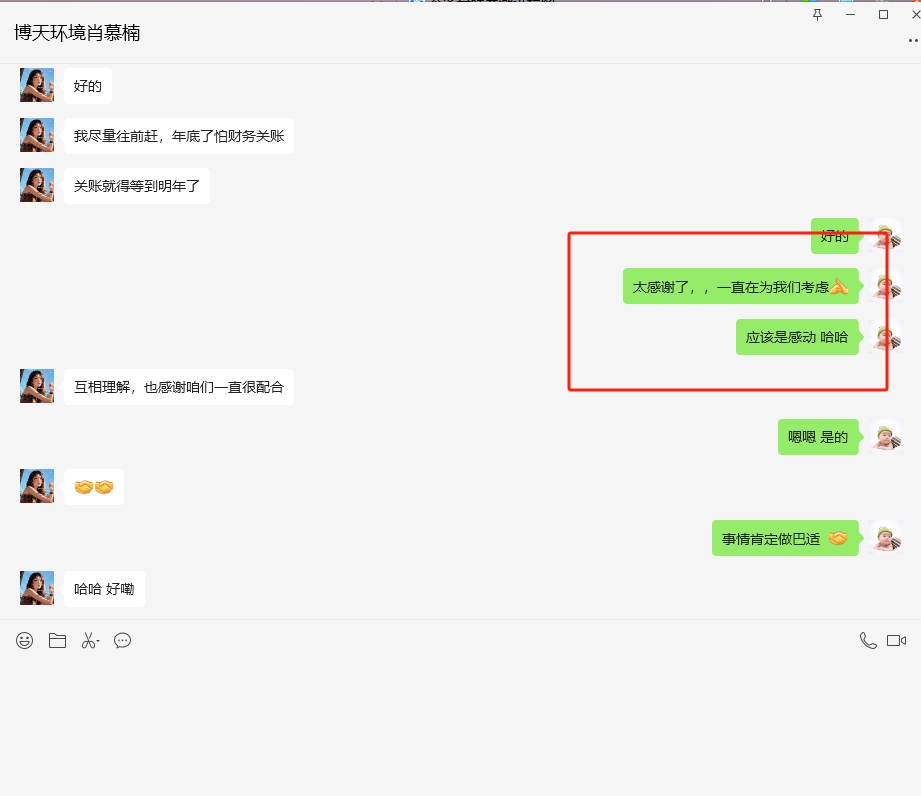Toggle pin window on top
The width and height of the screenshot is (921, 796).
click(x=818, y=15)
